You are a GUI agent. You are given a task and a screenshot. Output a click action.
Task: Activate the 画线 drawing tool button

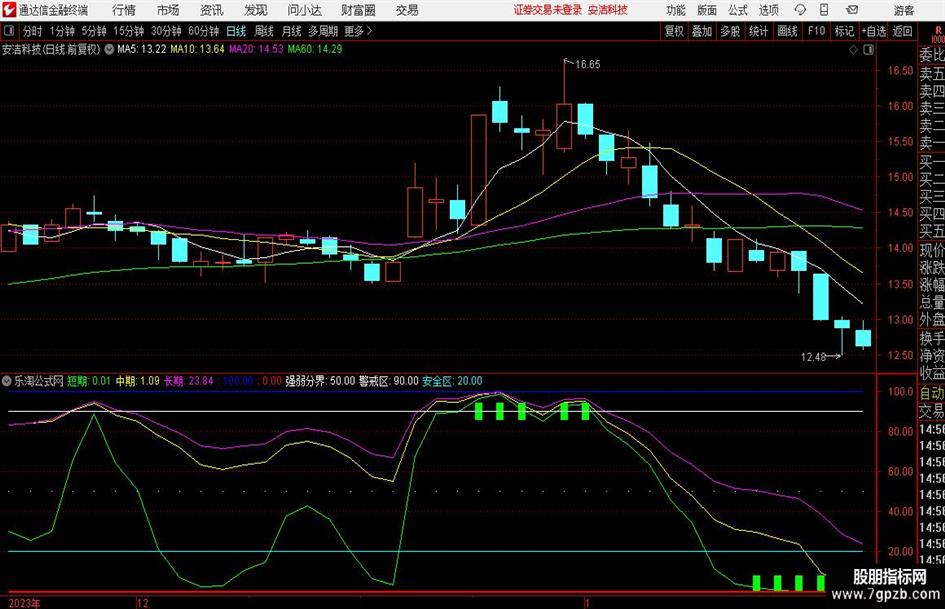coord(787,31)
